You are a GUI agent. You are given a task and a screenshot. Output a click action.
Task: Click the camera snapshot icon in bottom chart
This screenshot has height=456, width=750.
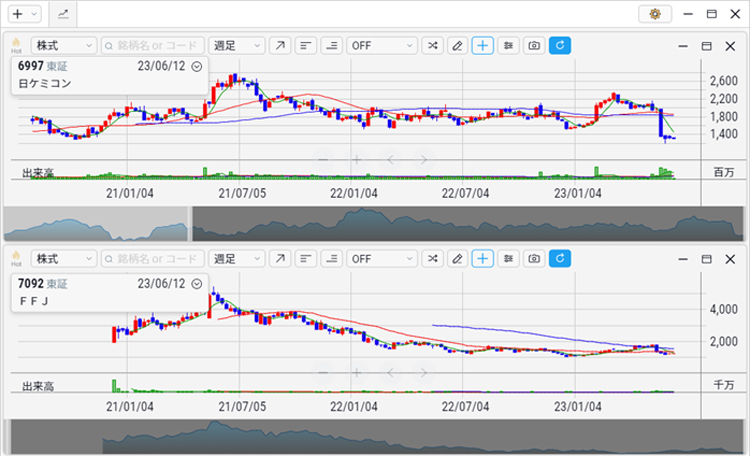point(535,259)
